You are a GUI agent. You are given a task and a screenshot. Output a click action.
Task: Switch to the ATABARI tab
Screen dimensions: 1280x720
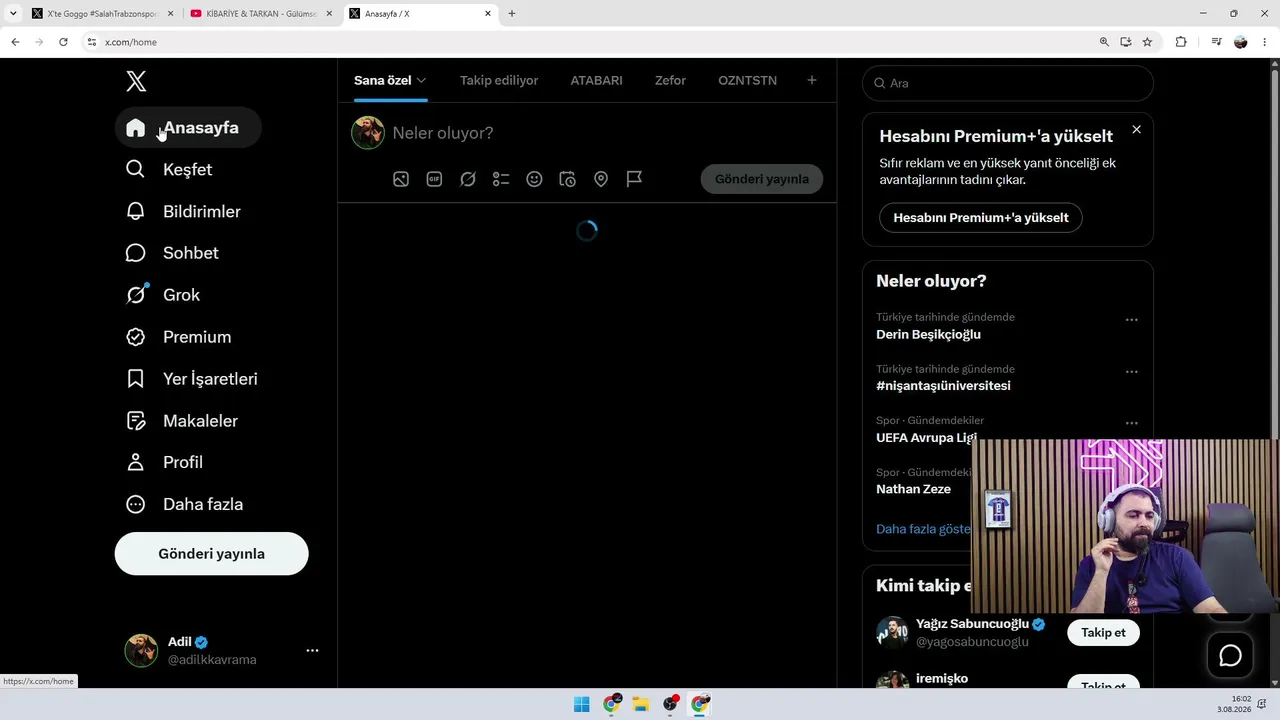(596, 80)
